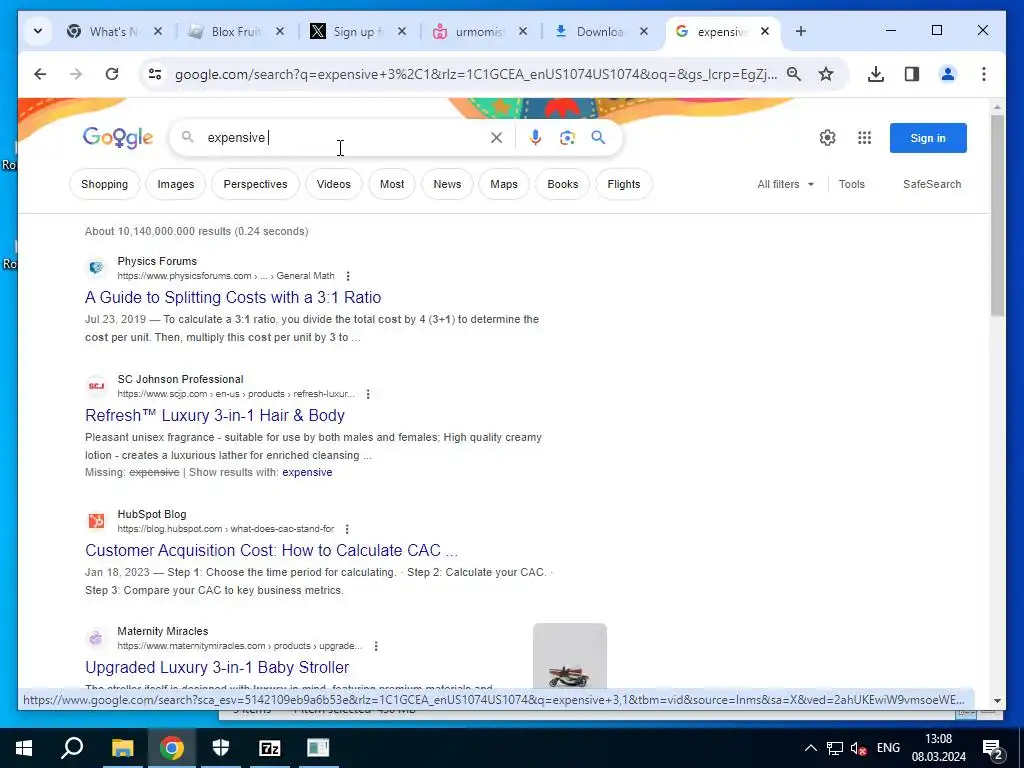
Task: Select the Most filter chip
Action: pos(392,184)
